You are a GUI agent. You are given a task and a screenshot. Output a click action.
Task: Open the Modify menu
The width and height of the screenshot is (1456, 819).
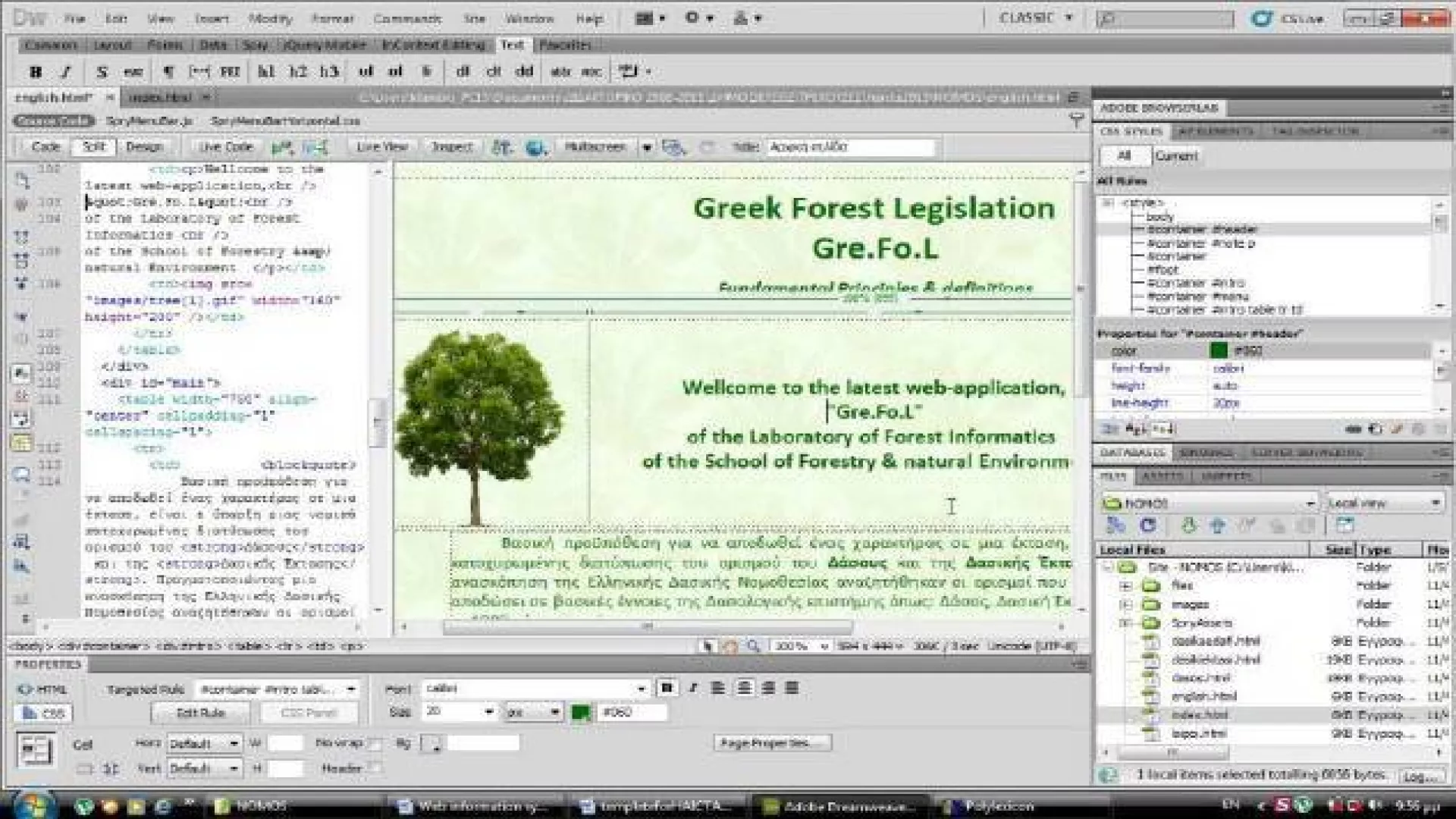point(269,18)
